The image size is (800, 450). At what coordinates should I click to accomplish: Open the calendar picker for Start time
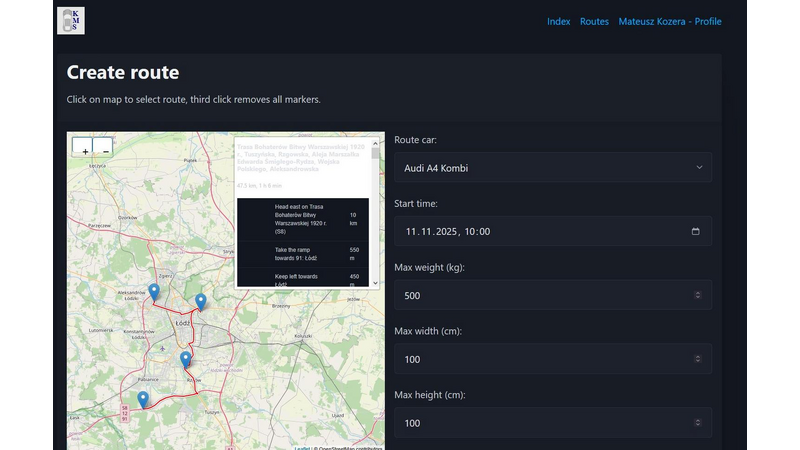[x=696, y=231]
